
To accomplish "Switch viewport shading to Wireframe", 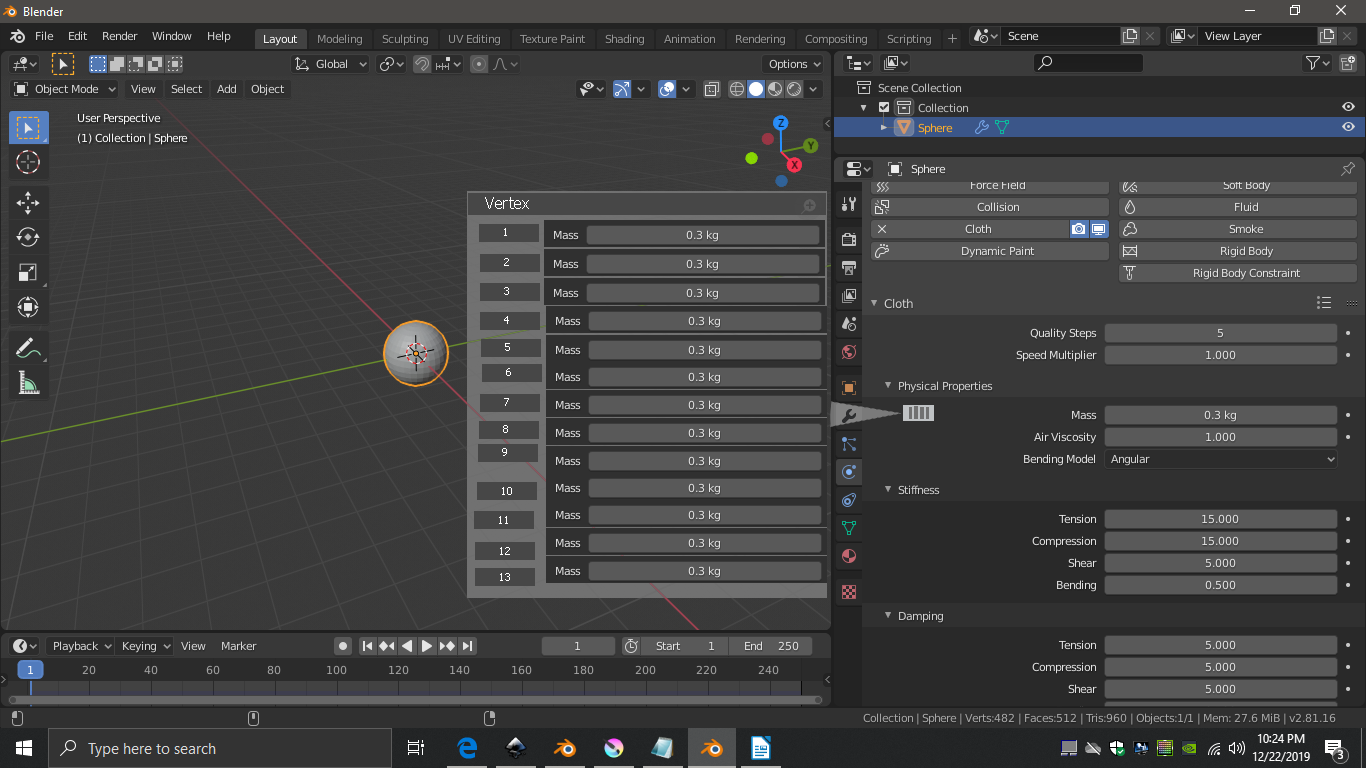I will [737, 89].
